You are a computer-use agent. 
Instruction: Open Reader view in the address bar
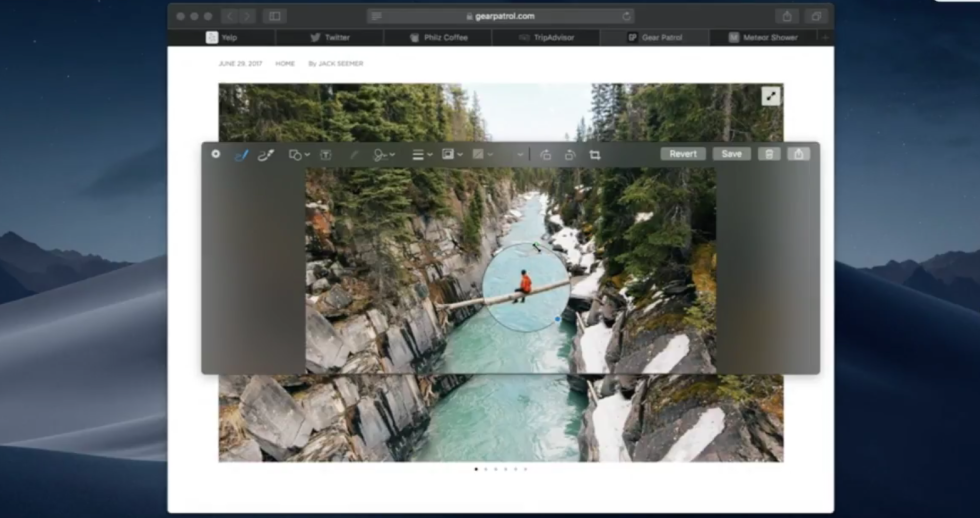[376, 16]
